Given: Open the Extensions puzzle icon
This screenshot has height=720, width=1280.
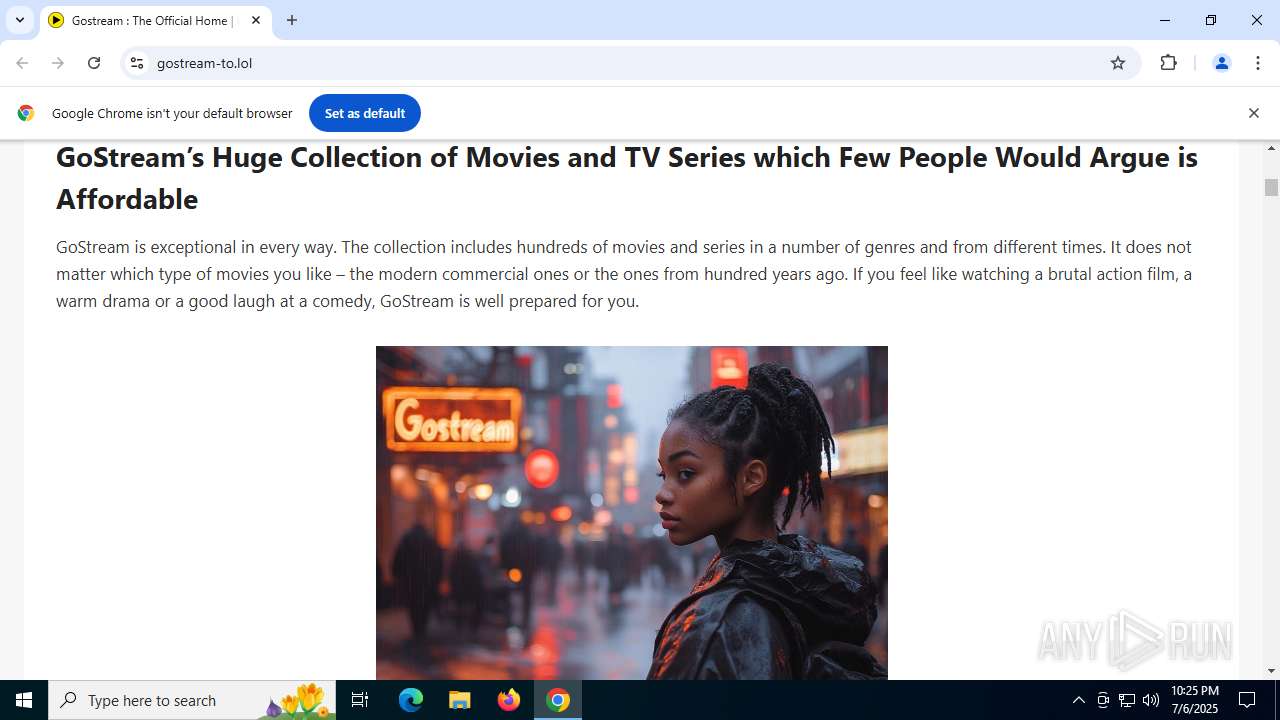Looking at the screenshot, I should (x=1168, y=63).
